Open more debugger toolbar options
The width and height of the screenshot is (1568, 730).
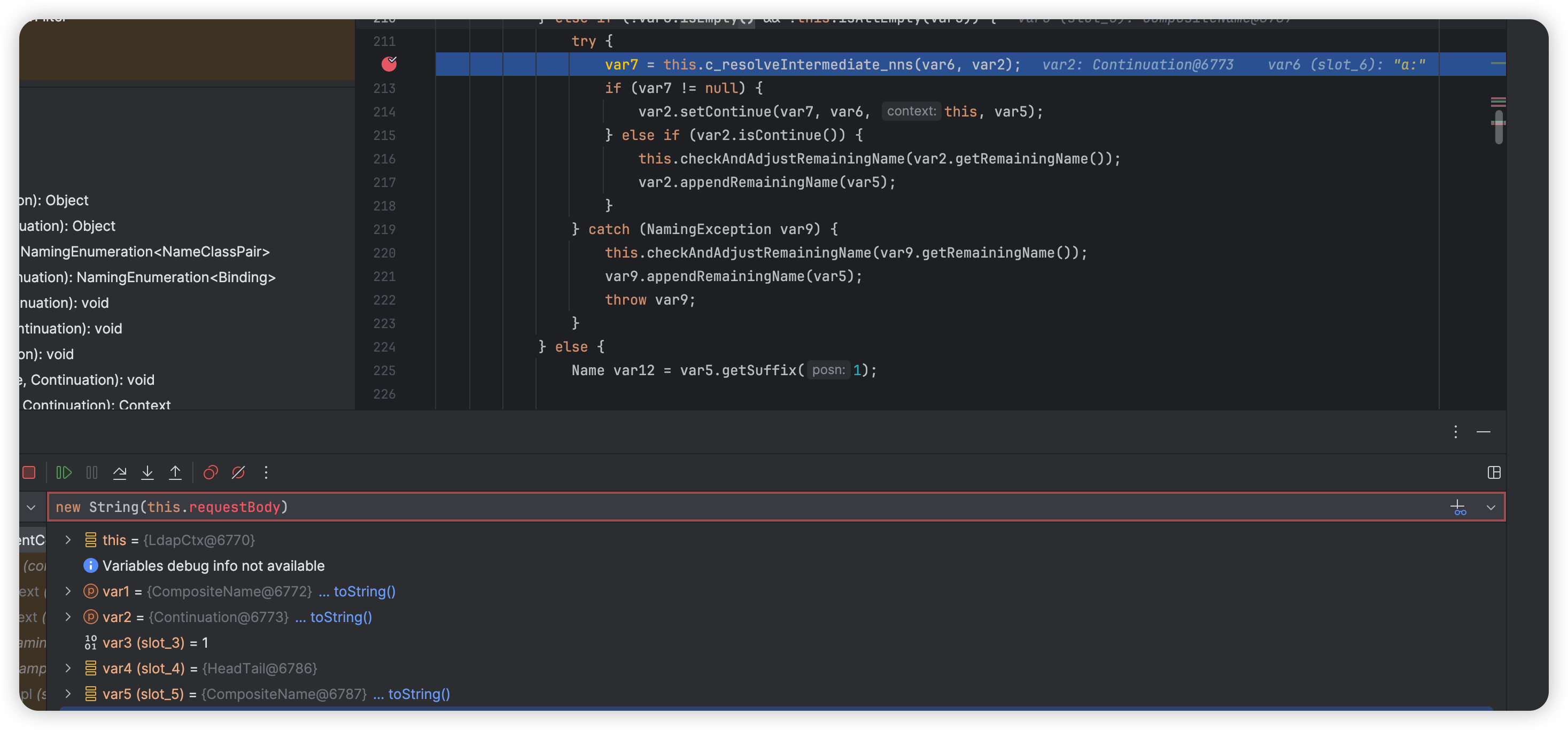(x=266, y=472)
